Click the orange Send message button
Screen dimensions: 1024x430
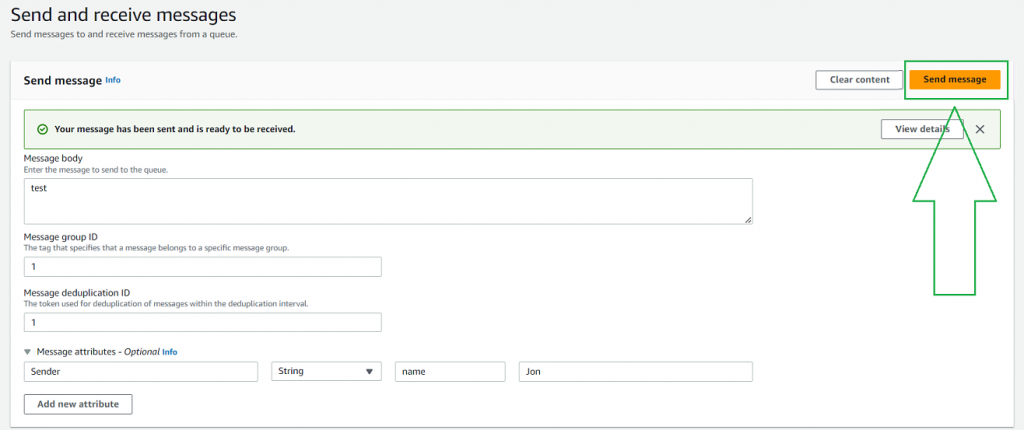click(954, 80)
